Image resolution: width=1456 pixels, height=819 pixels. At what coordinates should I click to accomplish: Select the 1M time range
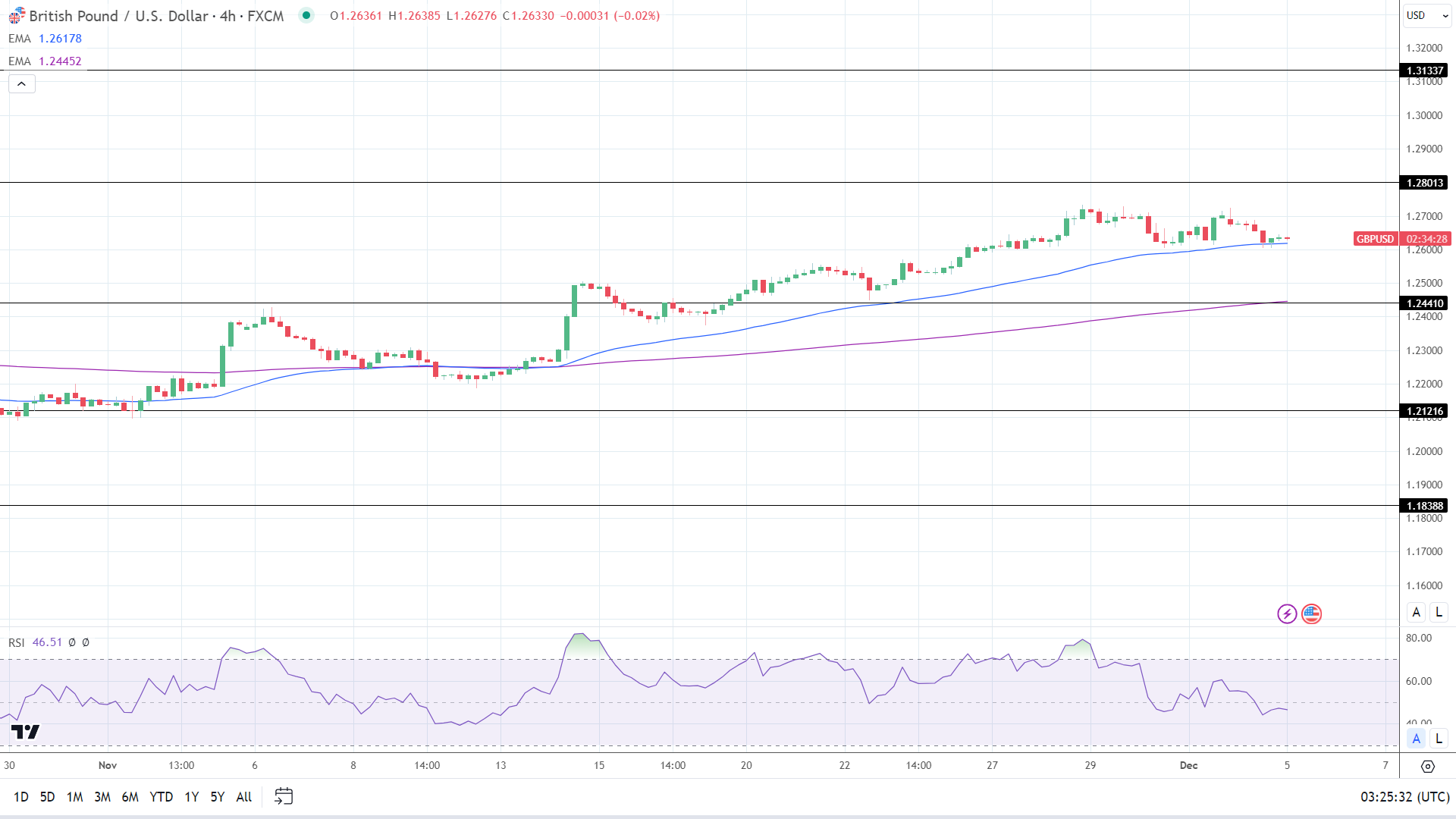[74, 796]
